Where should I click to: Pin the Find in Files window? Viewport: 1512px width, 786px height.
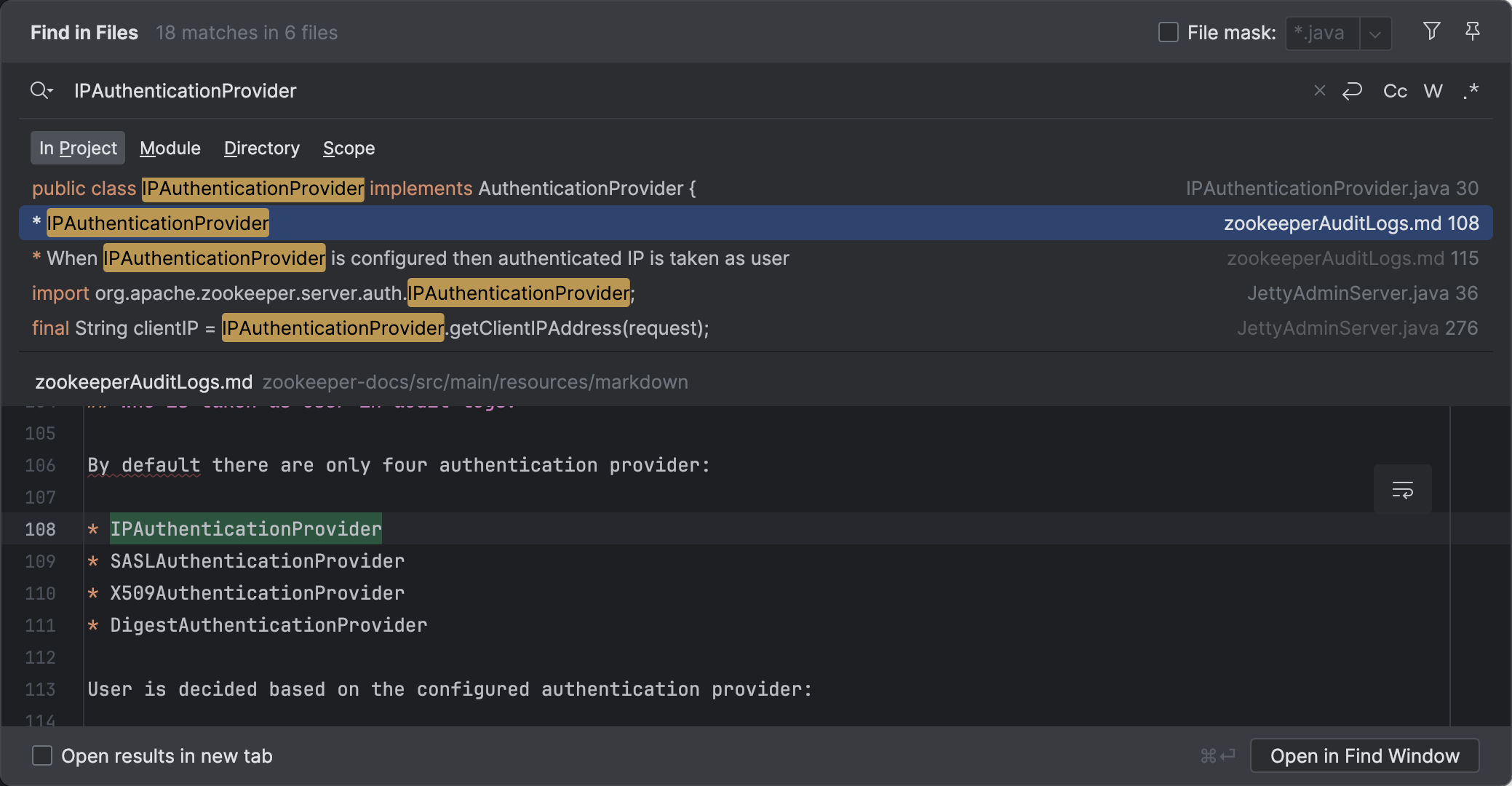click(x=1472, y=31)
